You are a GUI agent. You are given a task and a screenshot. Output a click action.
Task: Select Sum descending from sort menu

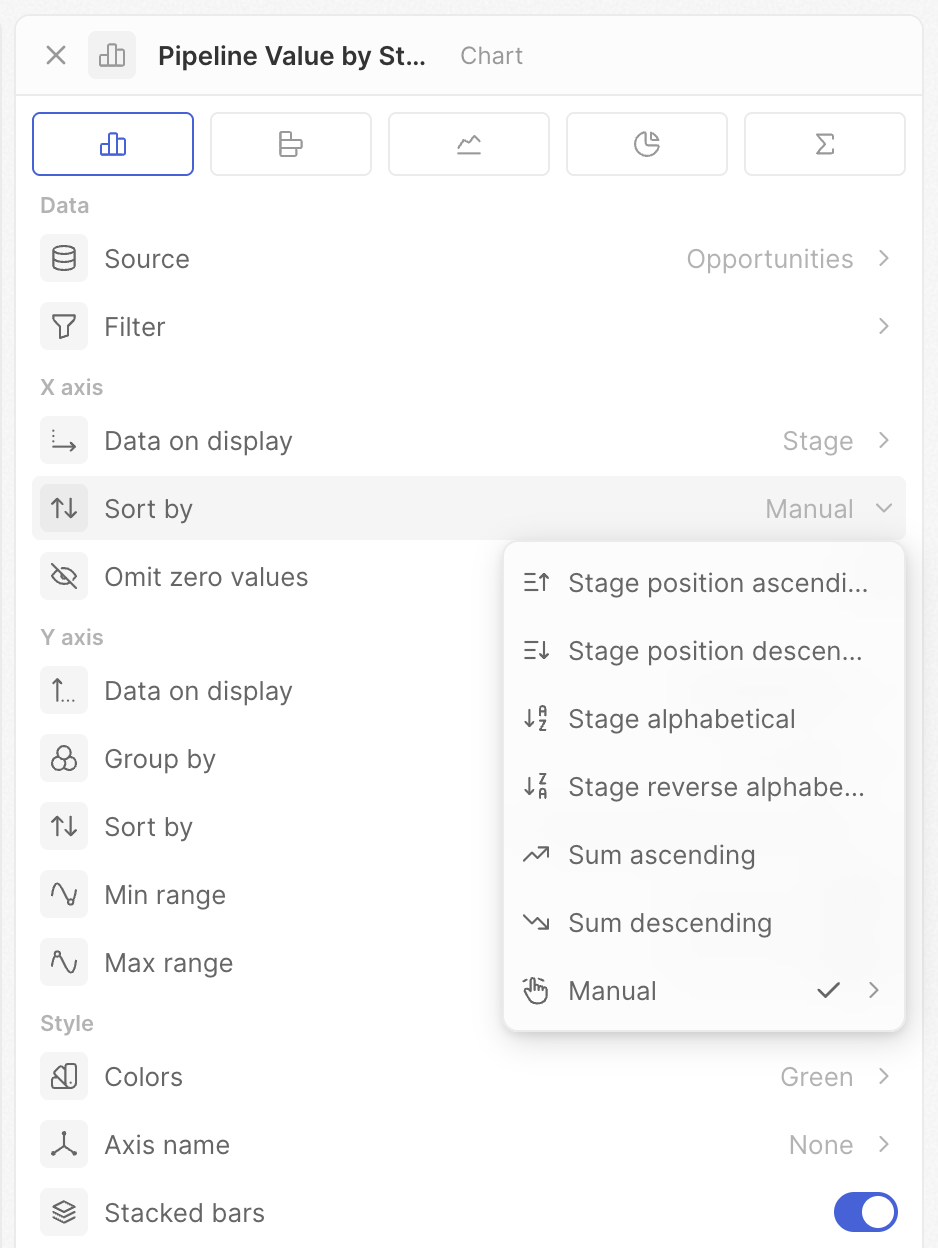(669, 923)
